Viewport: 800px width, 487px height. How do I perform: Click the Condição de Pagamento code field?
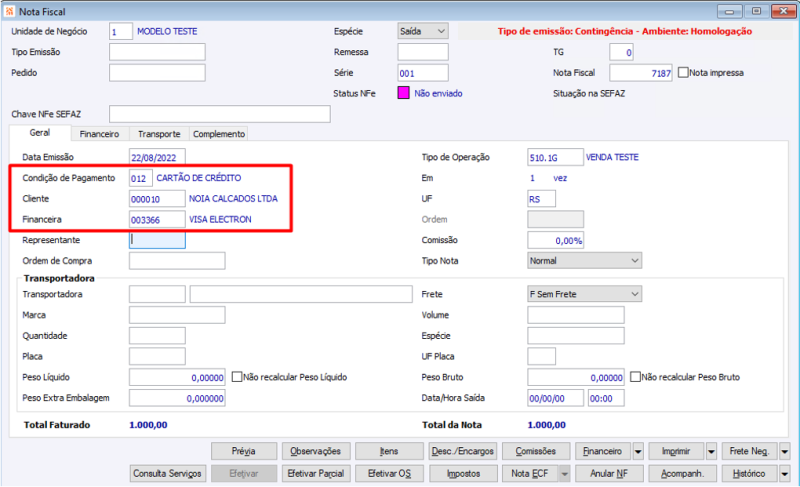[x=141, y=178]
